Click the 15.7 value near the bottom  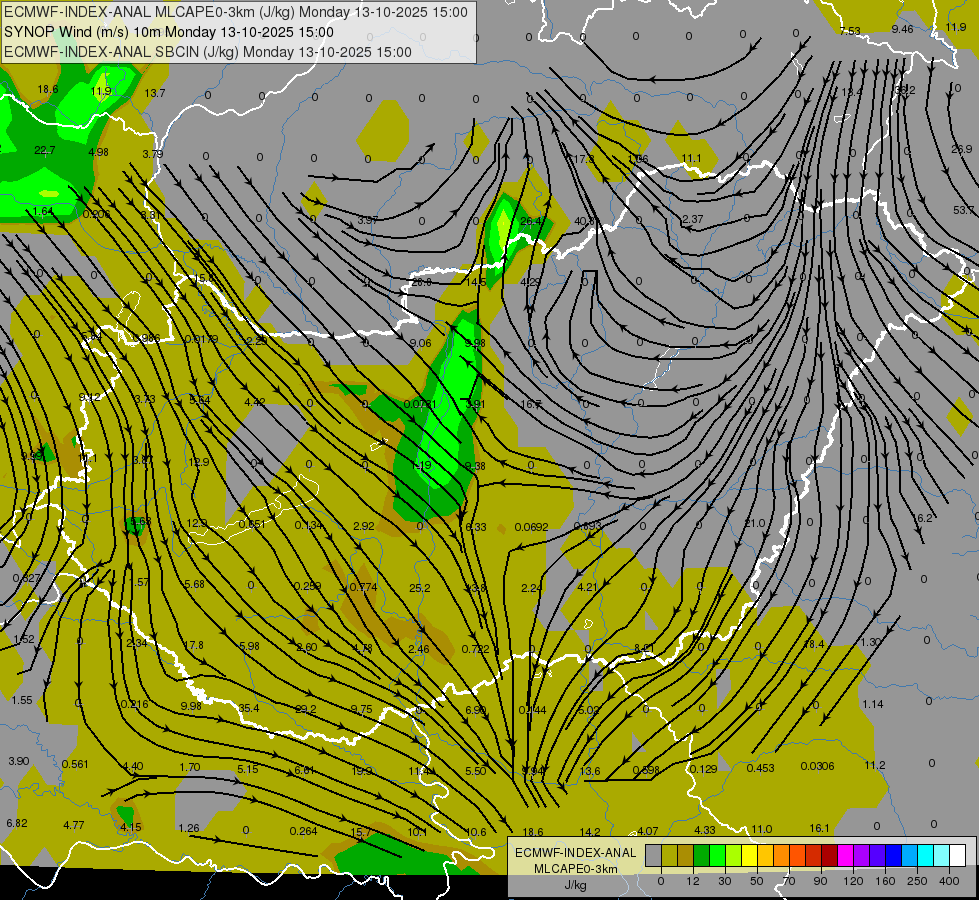pyautogui.click(x=361, y=832)
